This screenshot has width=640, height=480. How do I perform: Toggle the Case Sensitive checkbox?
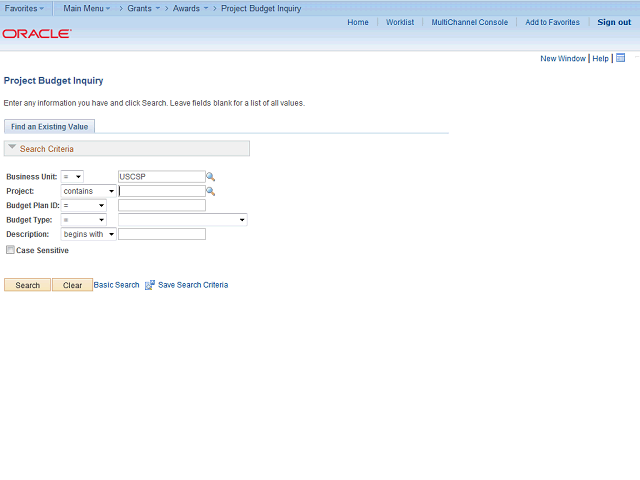[10, 250]
